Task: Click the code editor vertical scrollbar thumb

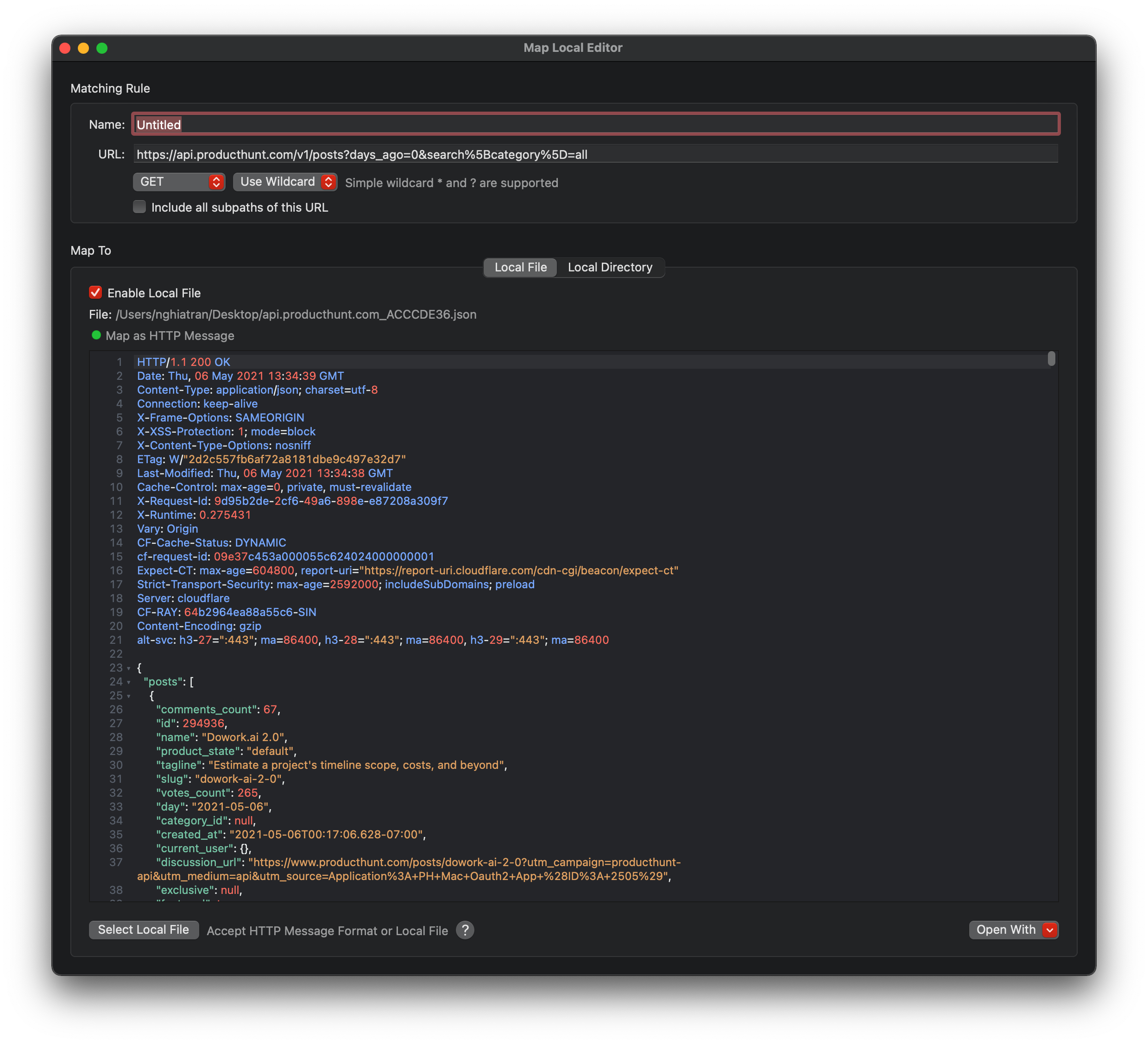Action: coord(1051,358)
